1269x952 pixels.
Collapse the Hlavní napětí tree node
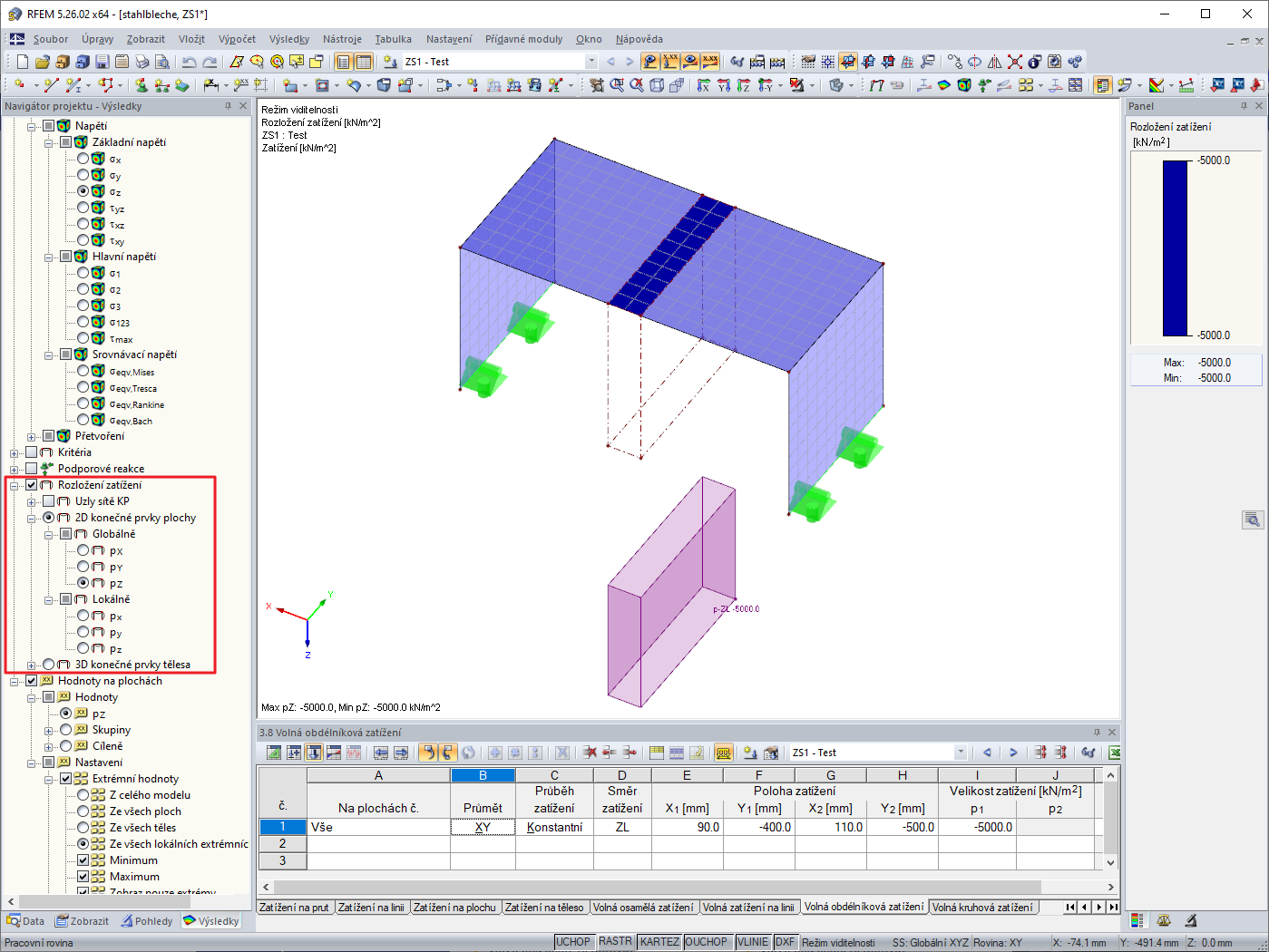point(49,257)
